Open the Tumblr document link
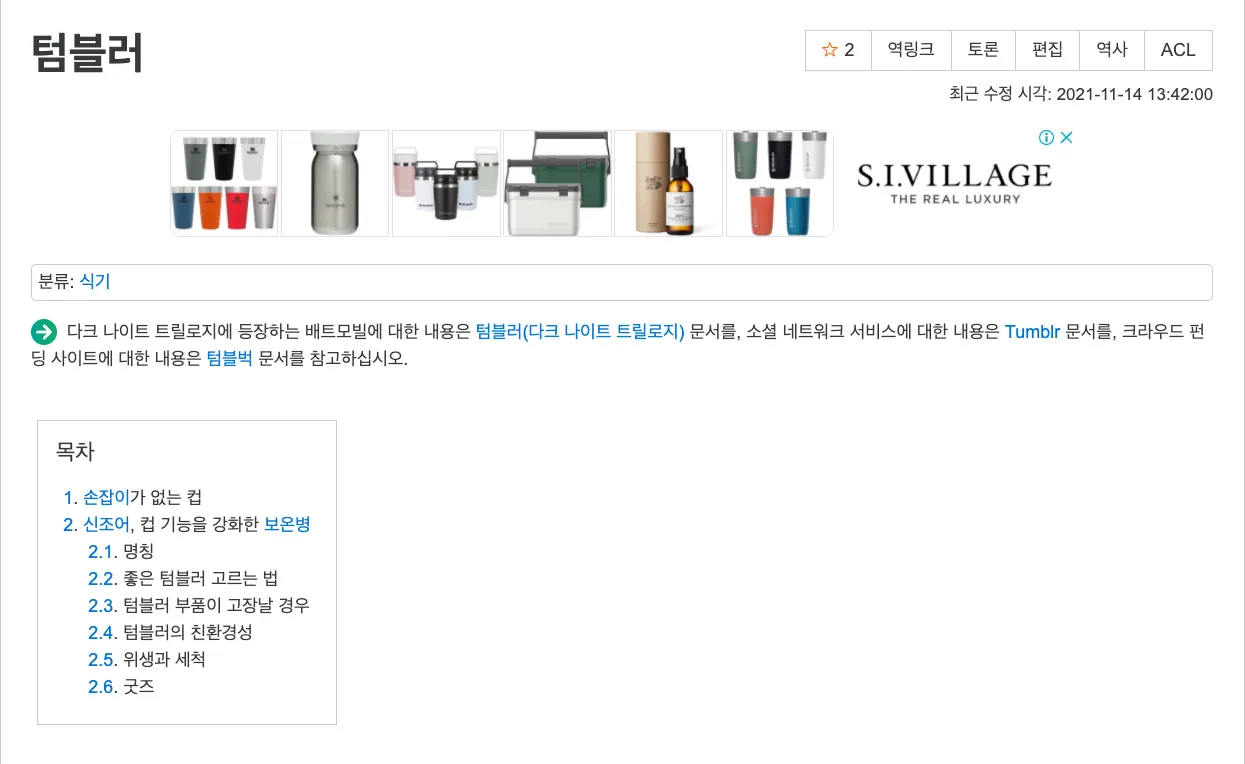 click(x=1032, y=332)
